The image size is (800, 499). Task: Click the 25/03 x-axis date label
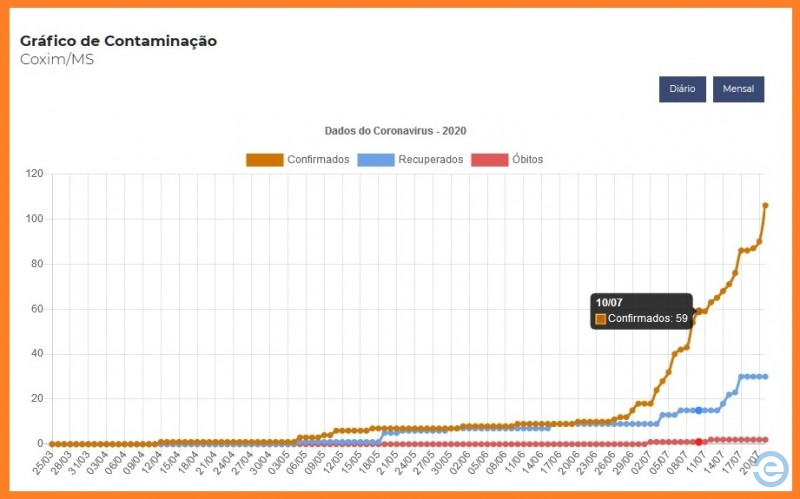pyautogui.click(x=45, y=464)
